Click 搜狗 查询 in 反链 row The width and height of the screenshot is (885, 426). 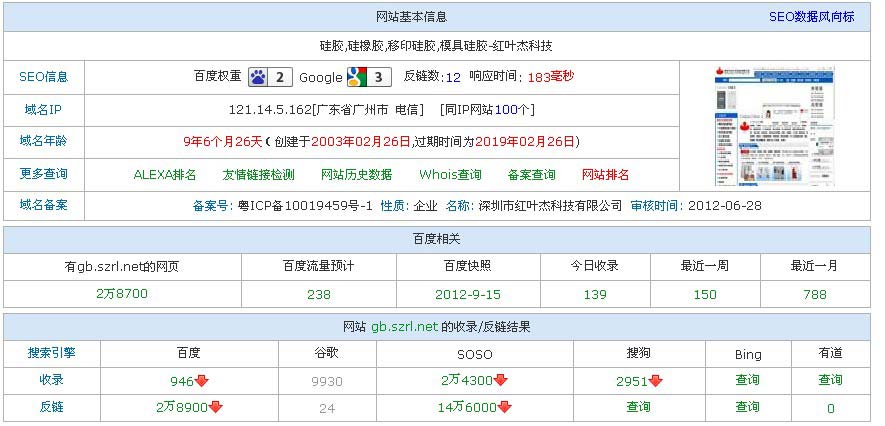pyautogui.click(x=638, y=407)
